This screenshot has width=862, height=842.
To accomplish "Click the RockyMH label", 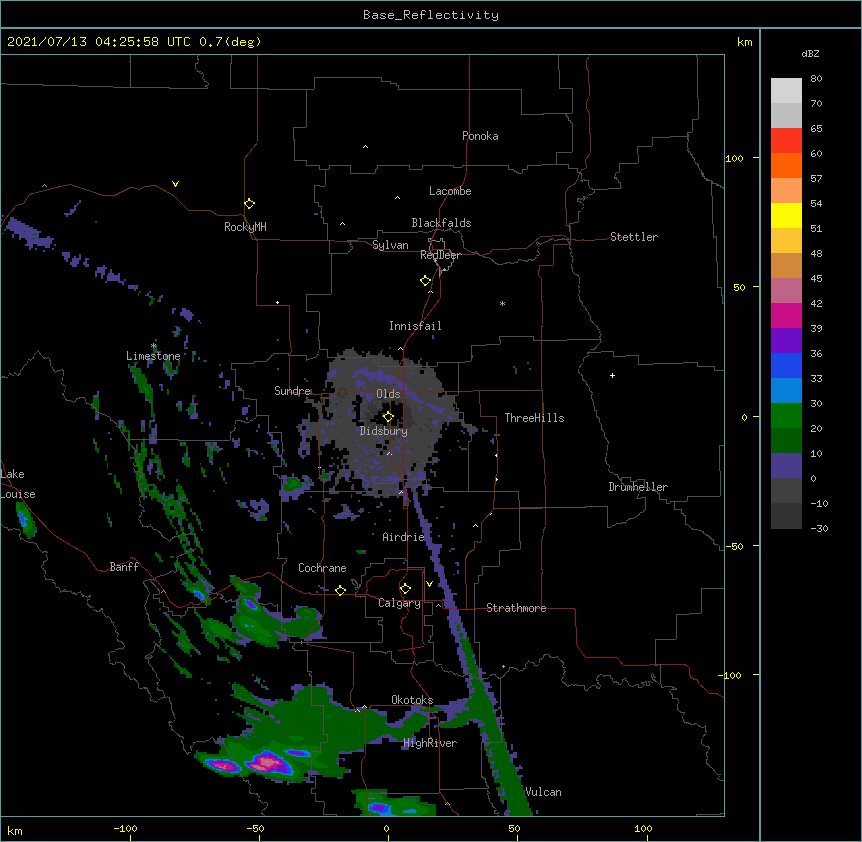I will coord(245,227).
